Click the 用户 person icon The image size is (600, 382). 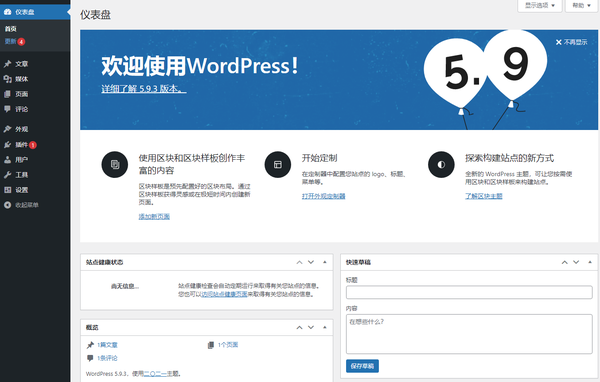(x=7, y=160)
